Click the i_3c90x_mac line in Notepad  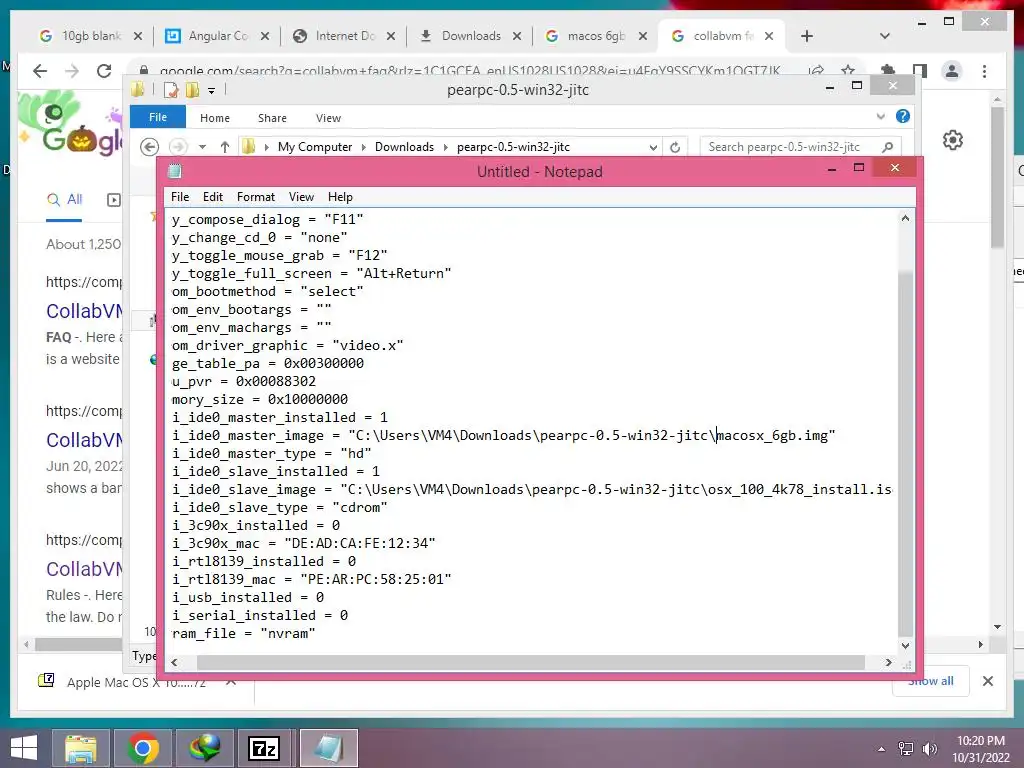[304, 543]
